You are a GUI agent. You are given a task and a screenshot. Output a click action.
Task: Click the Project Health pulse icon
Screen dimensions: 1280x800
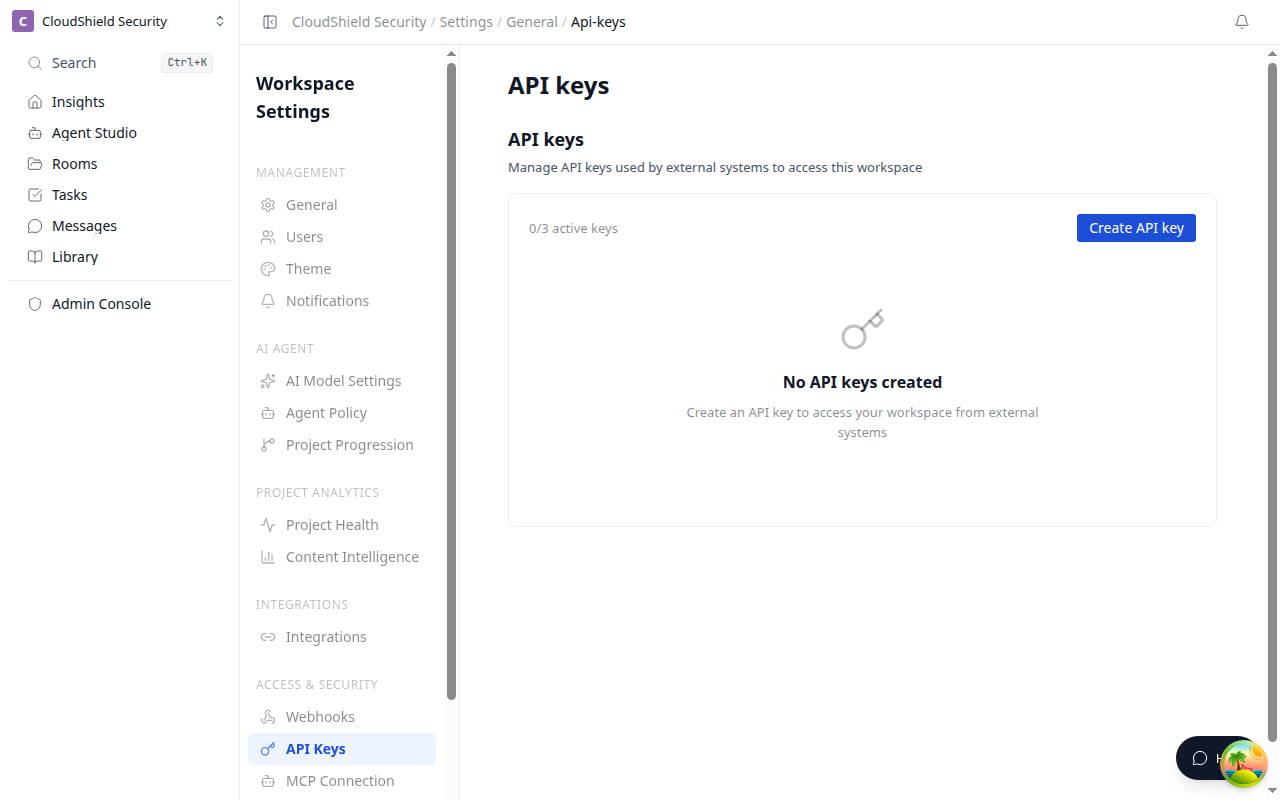point(268,525)
